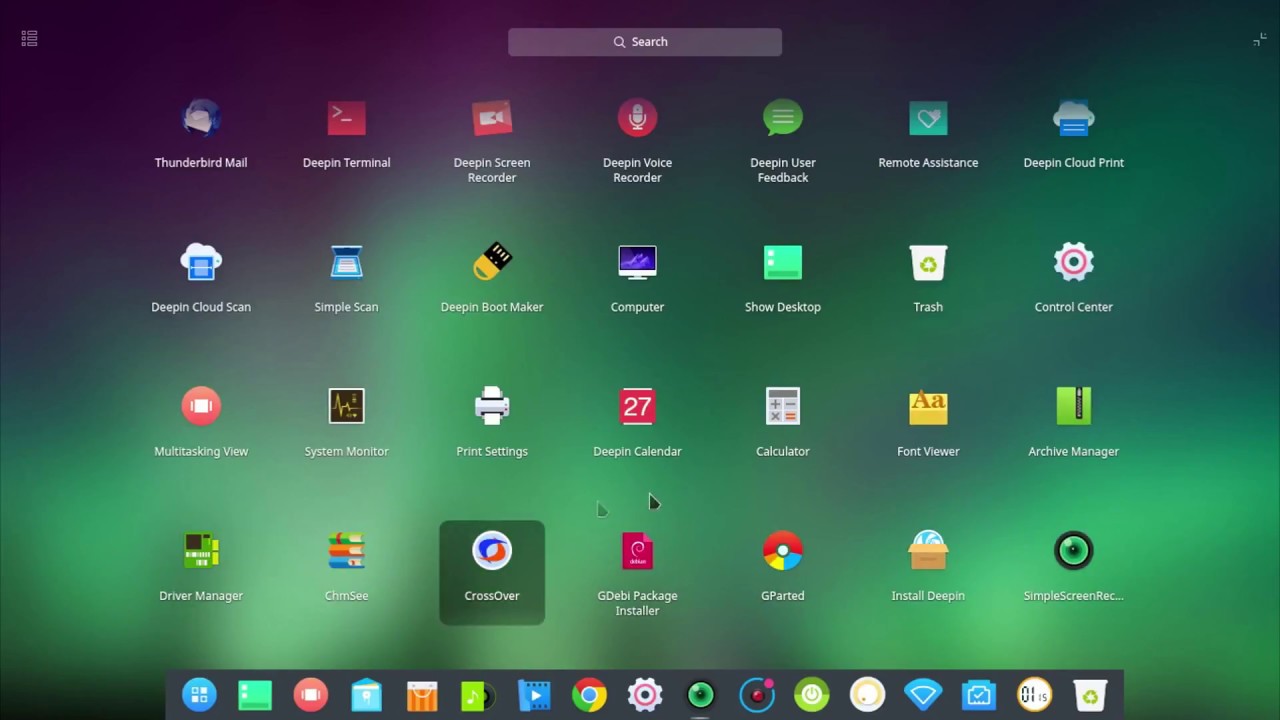Open Control Center in the launcher grid

click(1074, 262)
